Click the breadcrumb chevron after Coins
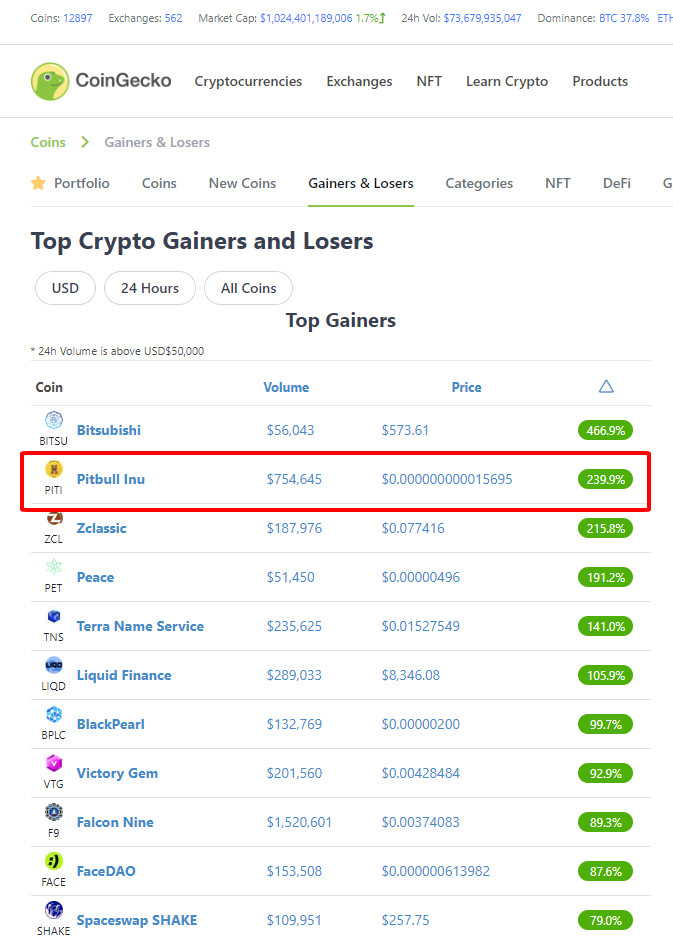This screenshot has width=673, height=942. pyautogui.click(x=85, y=142)
